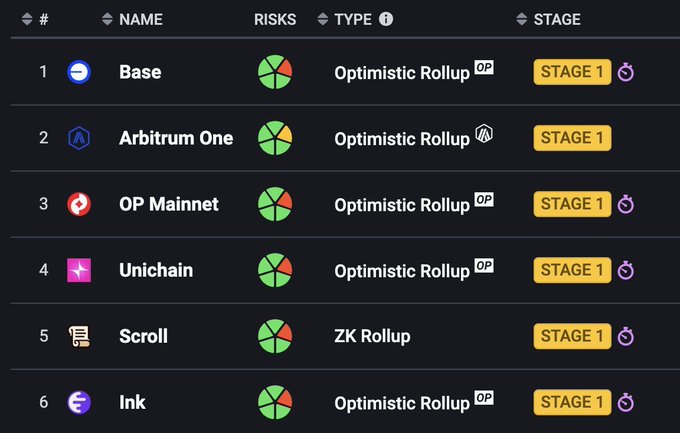680x433 pixels.
Task: Click the countdown timer icon for Scroll
Action: tap(626, 336)
